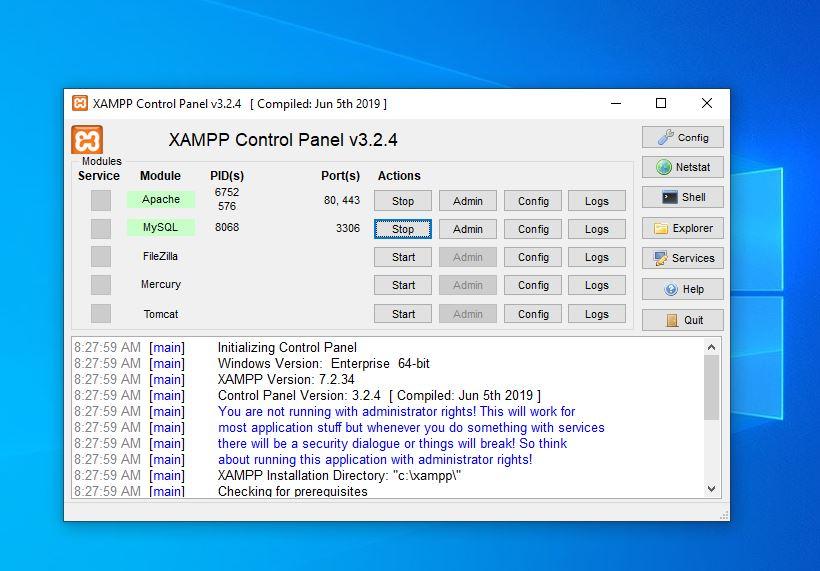Screen dimensions: 820x571
Task: Open FileZilla Config options
Action: [533, 257]
